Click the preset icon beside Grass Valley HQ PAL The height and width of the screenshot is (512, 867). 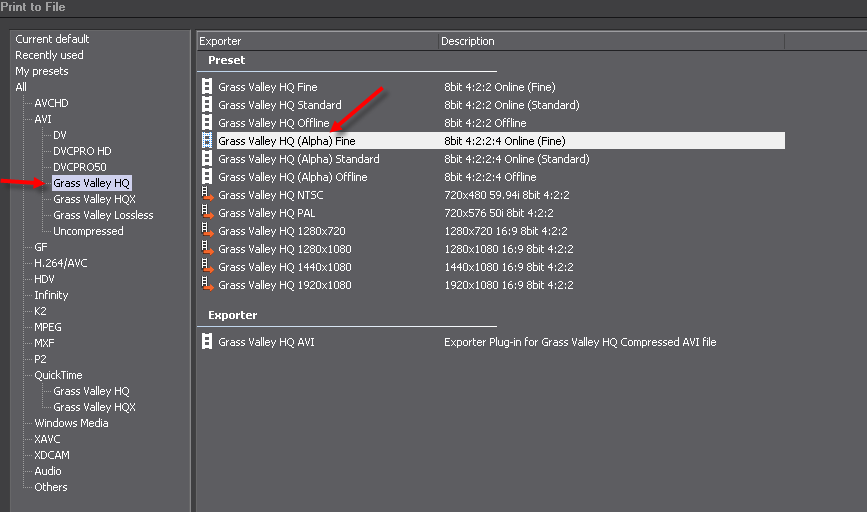click(x=207, y=213)
